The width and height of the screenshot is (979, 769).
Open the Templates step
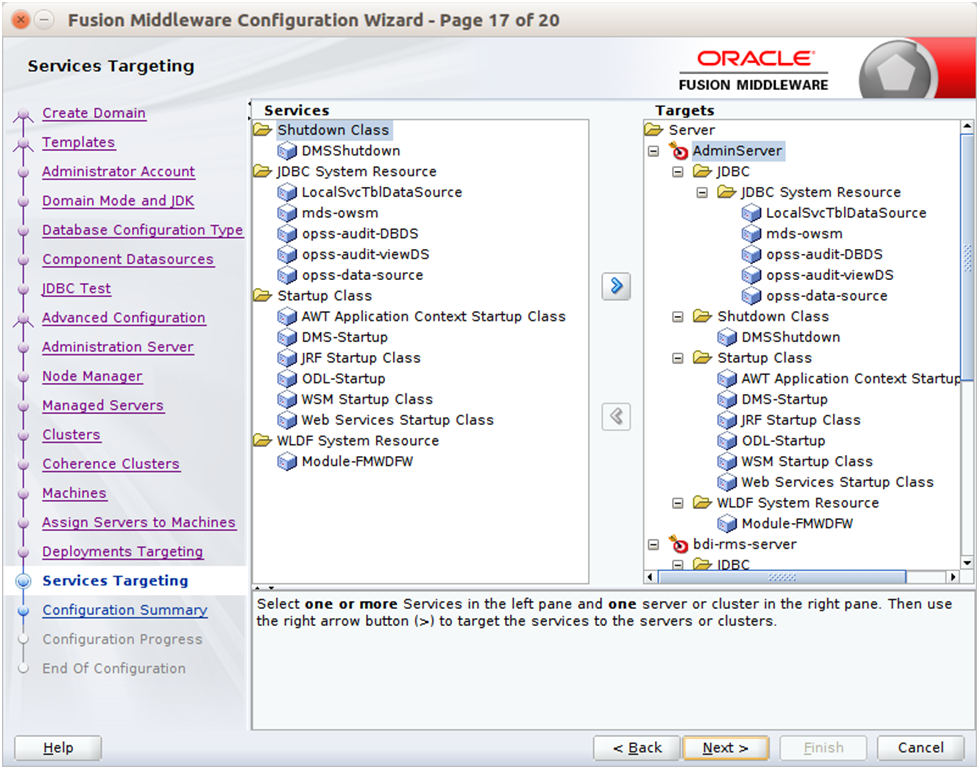pyautogui.click(x=79, y=142)
